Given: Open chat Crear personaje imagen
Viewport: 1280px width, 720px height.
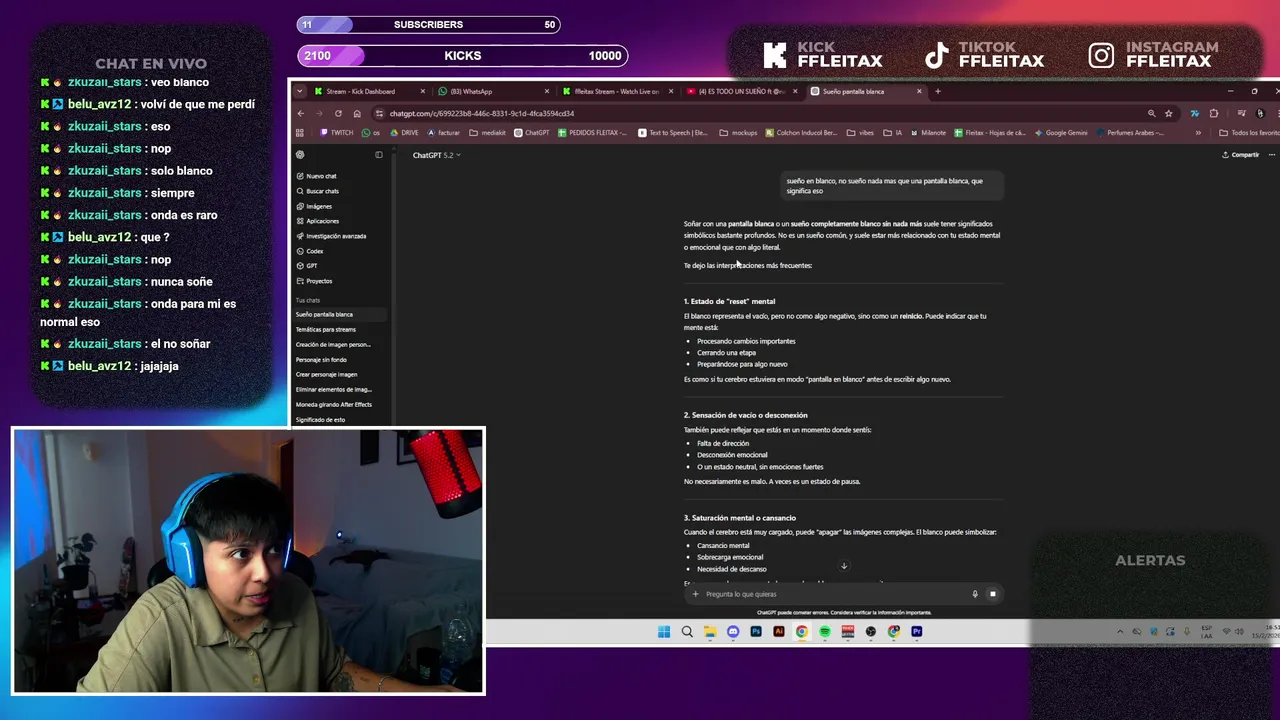Looking at the screenshot, I should [x=326, y=374].
